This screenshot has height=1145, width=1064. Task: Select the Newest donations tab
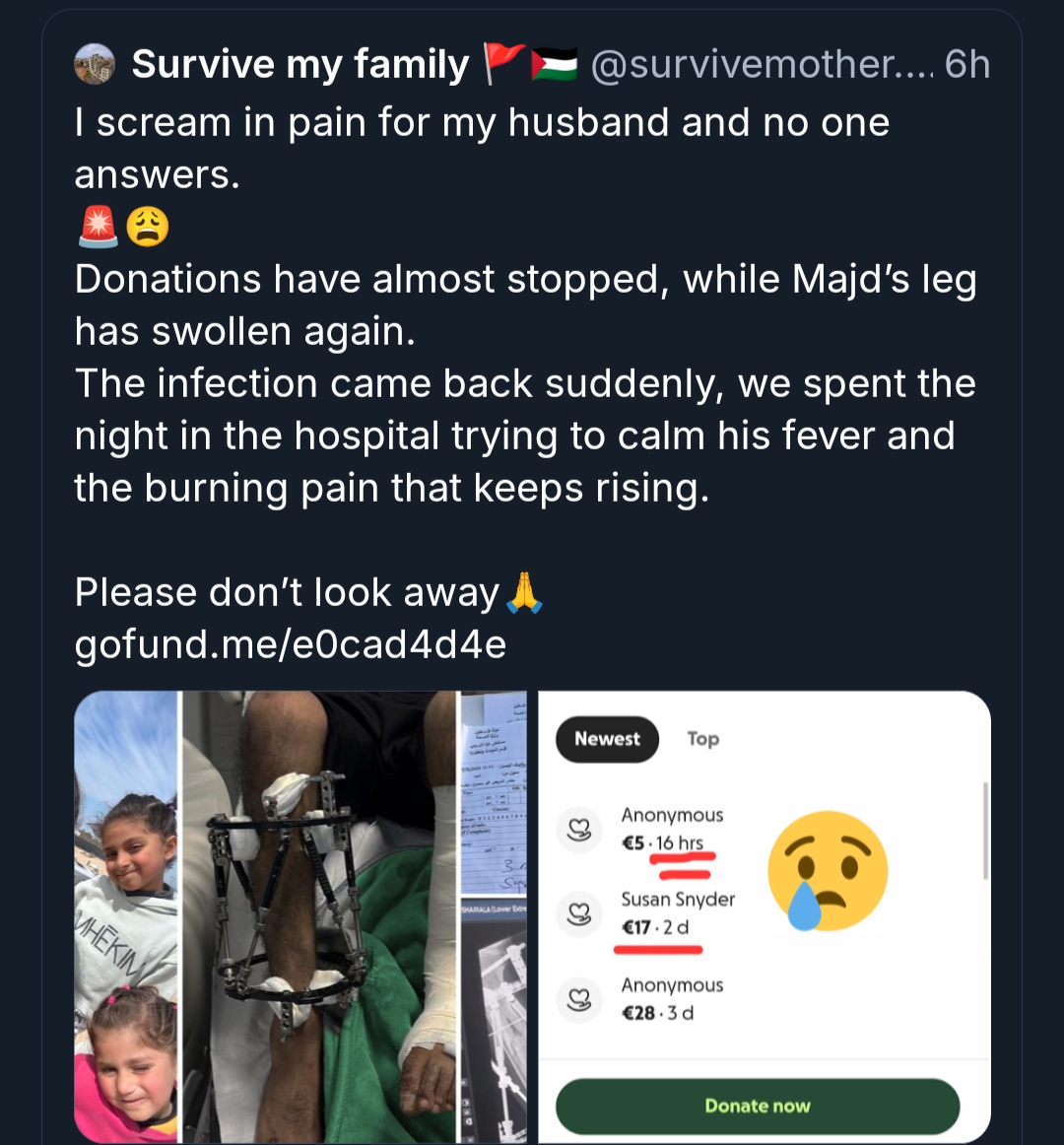pos(607,739)
